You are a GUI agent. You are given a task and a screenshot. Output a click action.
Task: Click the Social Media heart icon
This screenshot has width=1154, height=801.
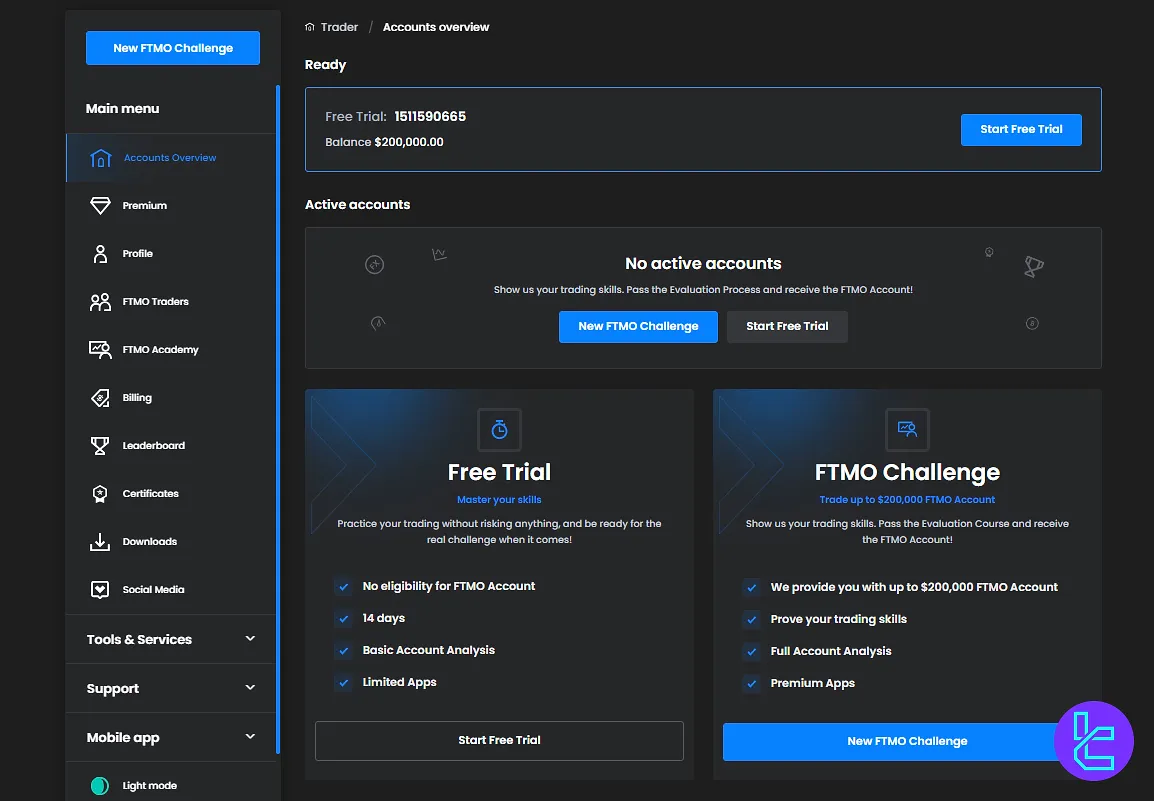(100, 590)
